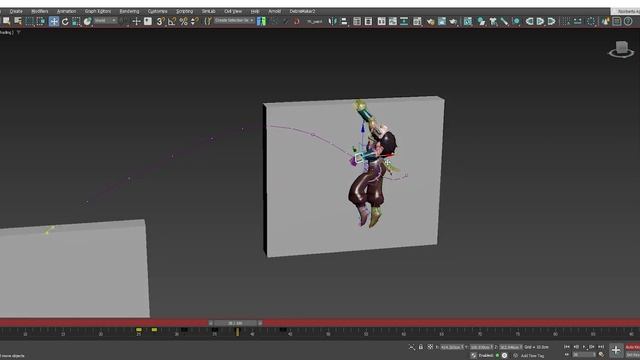640x360 pixels.
Task: Select the orange keyframe on the track bar
Action: pos(237,332)
